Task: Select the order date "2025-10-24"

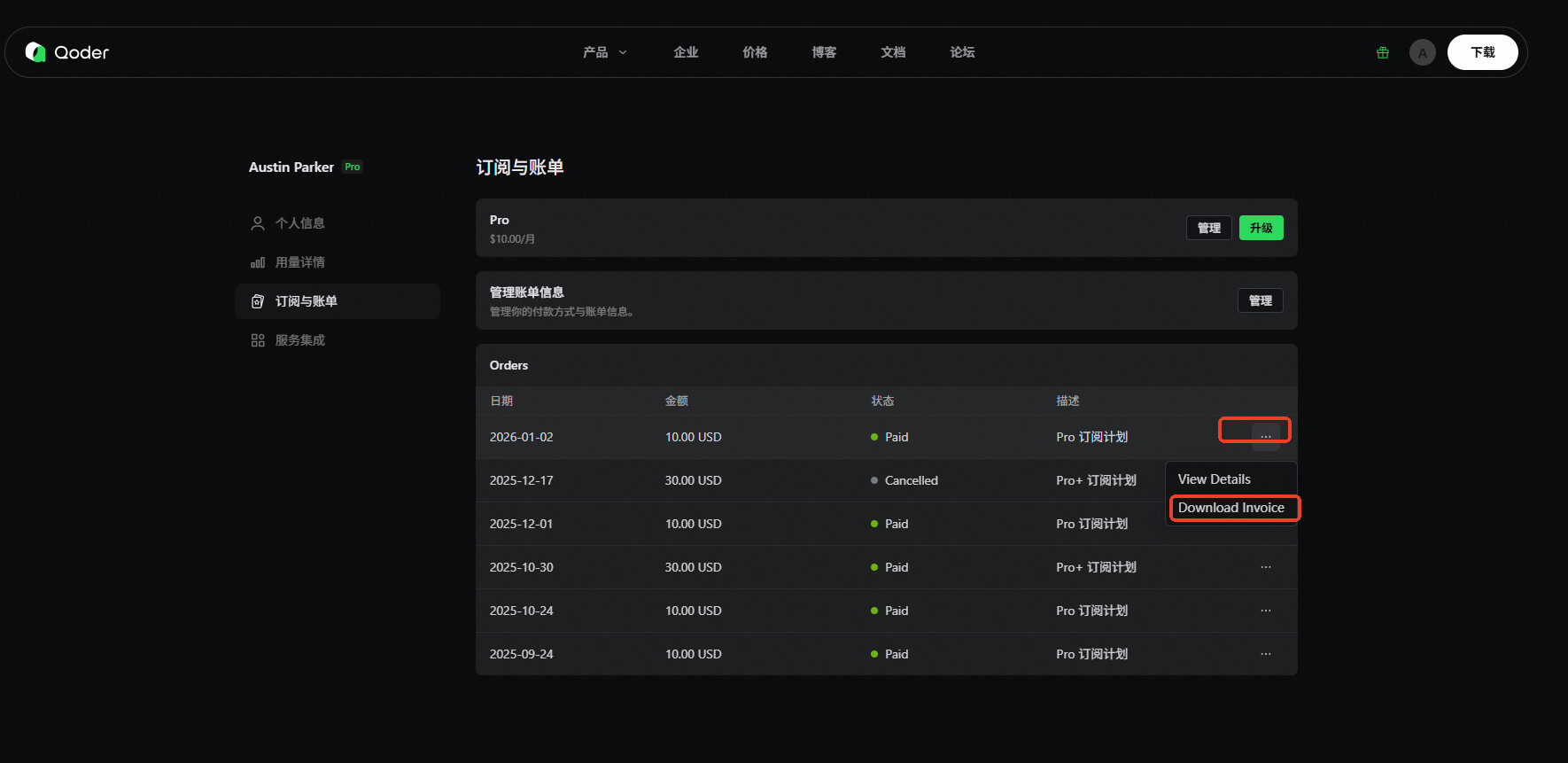Action: [521, 611]
